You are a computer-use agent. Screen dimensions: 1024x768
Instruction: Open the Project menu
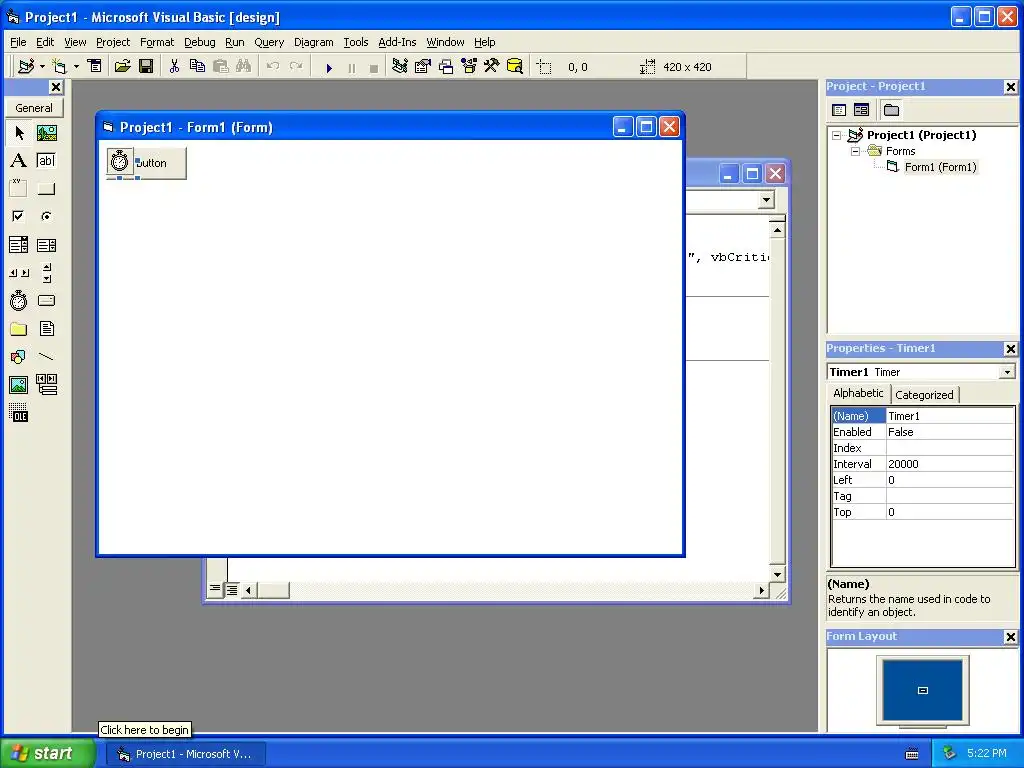tap(113, 42)
